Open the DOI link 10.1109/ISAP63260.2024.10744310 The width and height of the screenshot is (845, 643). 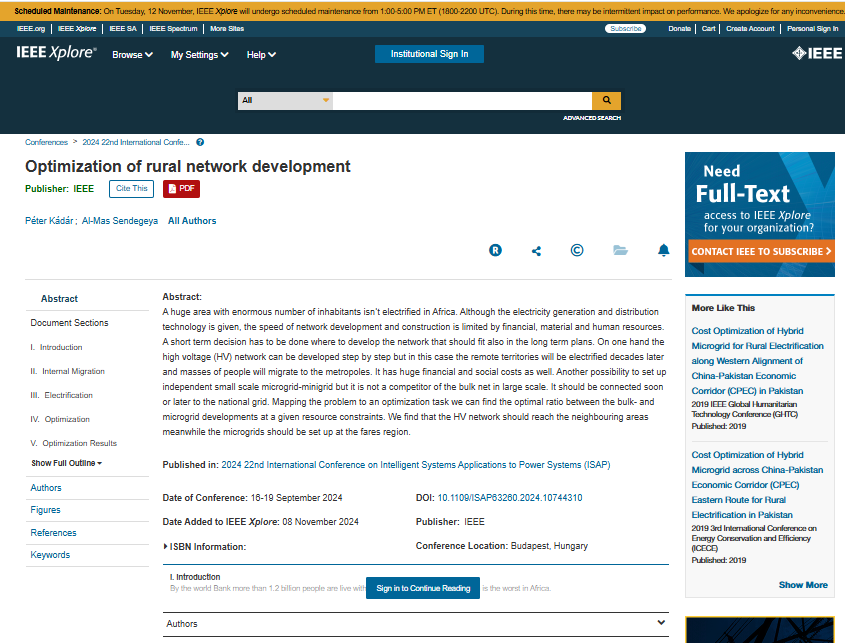point(510,498)
